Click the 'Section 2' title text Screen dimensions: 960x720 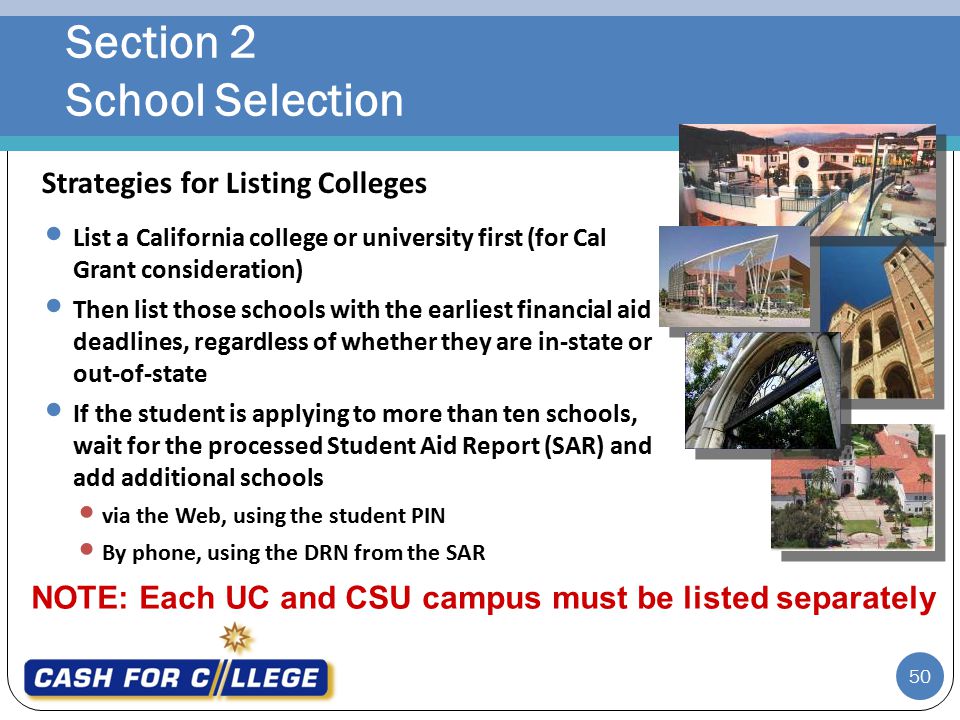[160, 43]
